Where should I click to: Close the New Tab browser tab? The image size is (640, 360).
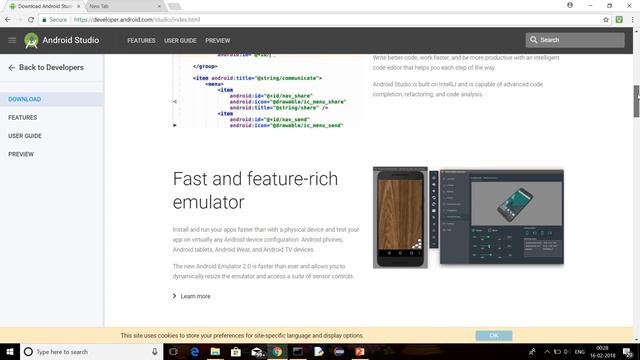[159, 7]
